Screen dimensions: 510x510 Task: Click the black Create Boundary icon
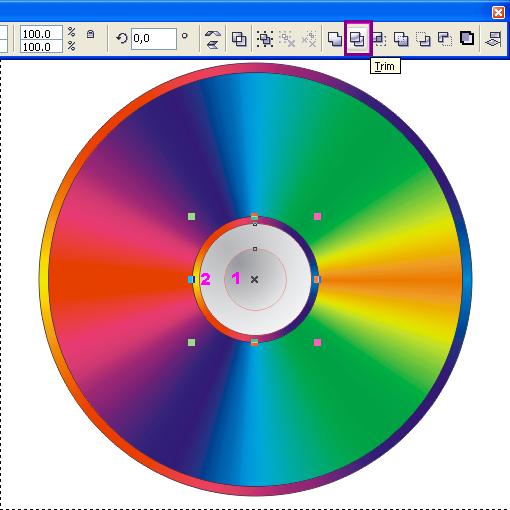[x=467, y=39]
